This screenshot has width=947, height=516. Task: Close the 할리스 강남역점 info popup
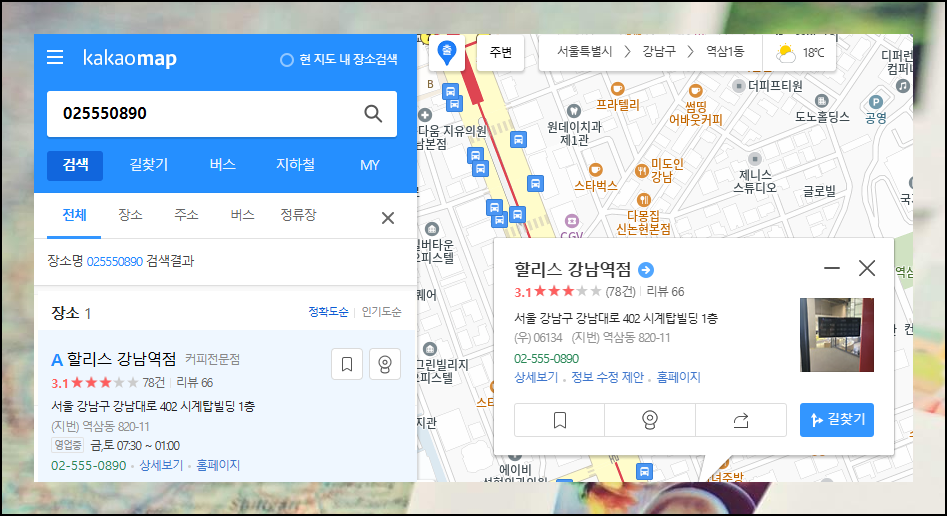(867, 268)
